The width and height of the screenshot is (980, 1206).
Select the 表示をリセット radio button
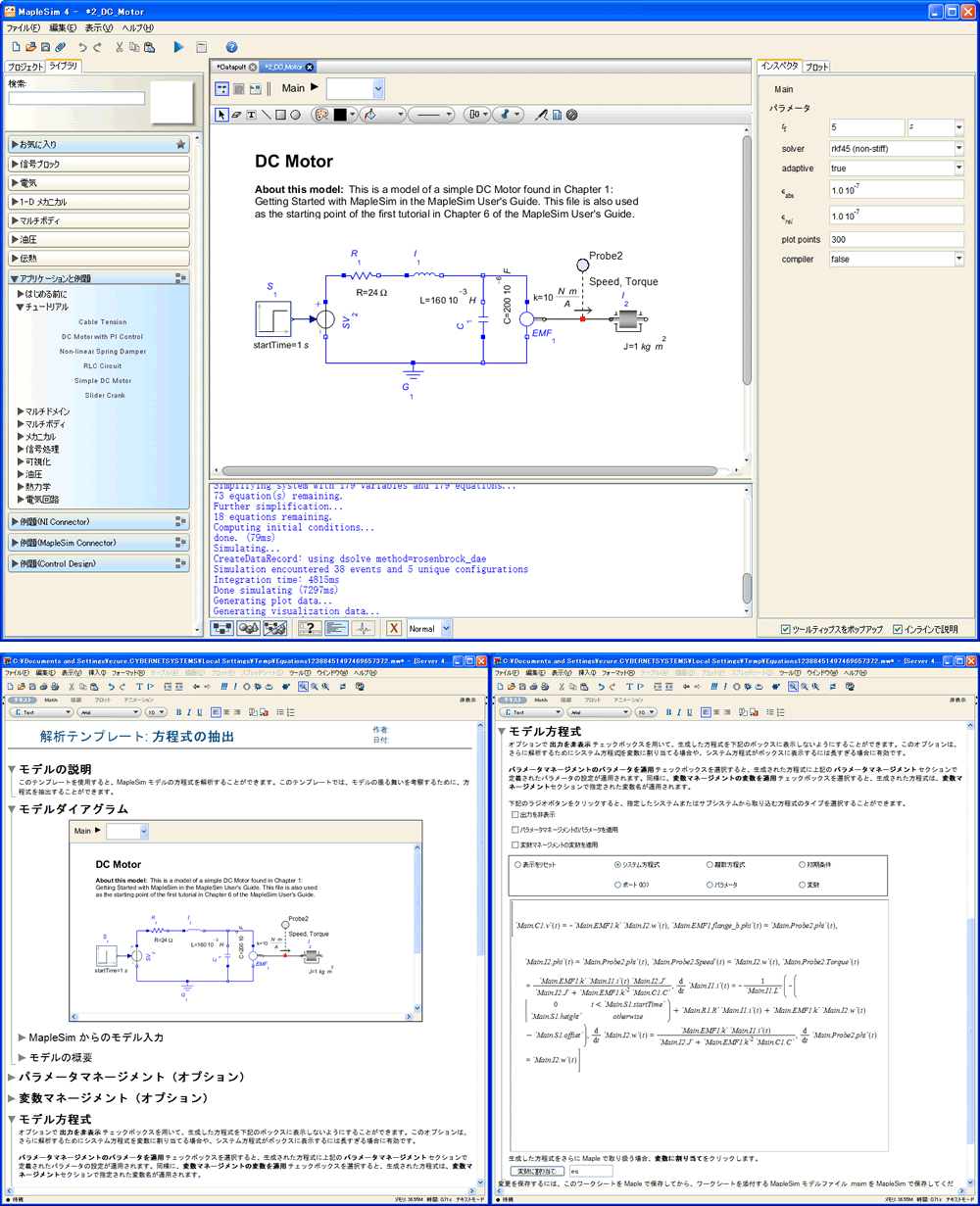518,865
